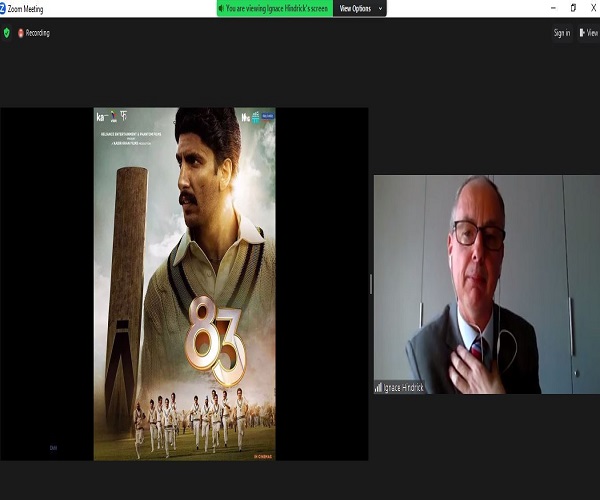Click the Zoom logo in title bar
The image size is (600, 500).
(x=2, y=9)
